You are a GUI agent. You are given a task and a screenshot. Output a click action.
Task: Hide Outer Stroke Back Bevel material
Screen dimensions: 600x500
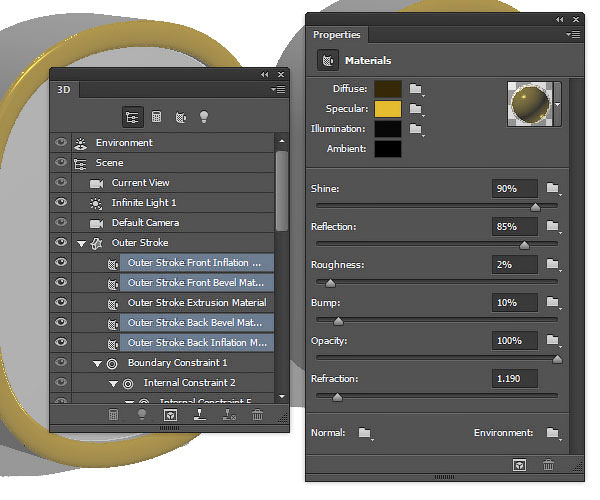tap(61, 322)
